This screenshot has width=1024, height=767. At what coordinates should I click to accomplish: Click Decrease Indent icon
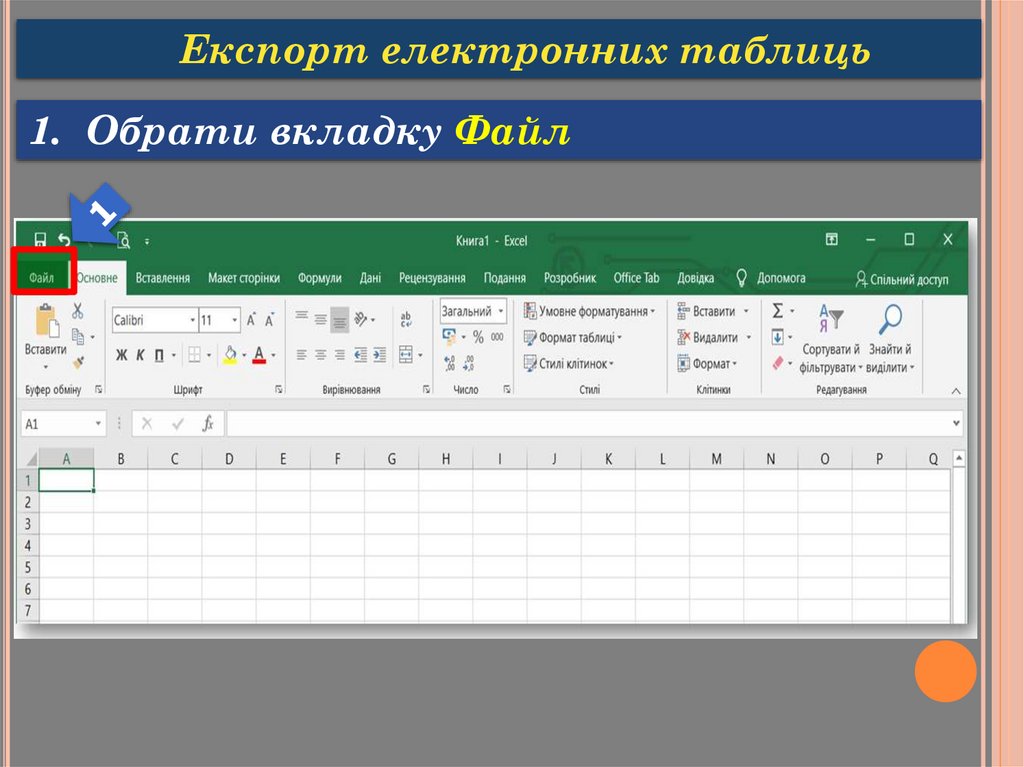tap(360, 355)
